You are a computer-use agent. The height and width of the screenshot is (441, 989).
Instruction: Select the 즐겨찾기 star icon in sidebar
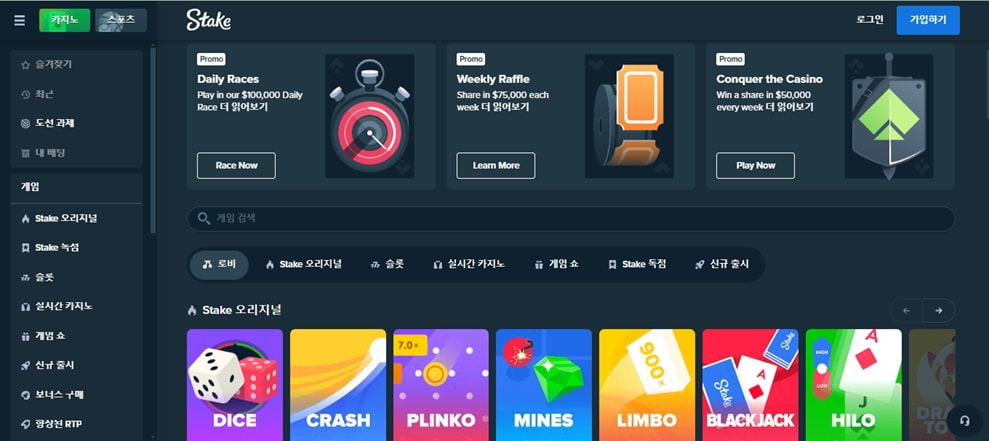25,65
